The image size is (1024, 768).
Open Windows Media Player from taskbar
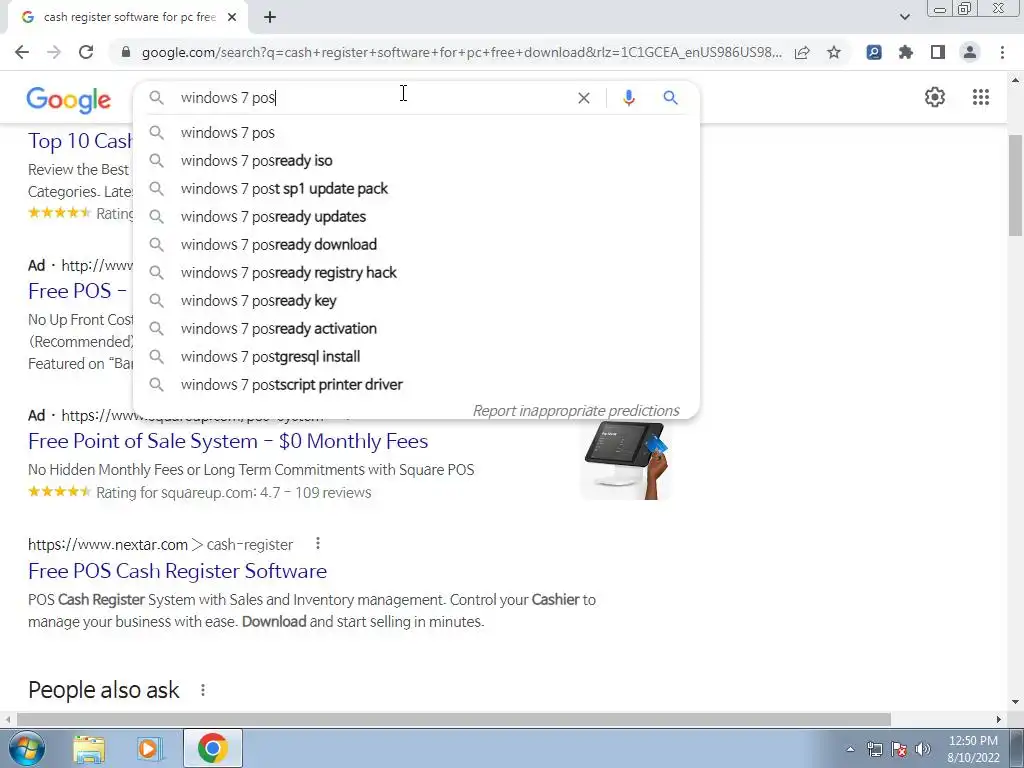tap(150, 748)
